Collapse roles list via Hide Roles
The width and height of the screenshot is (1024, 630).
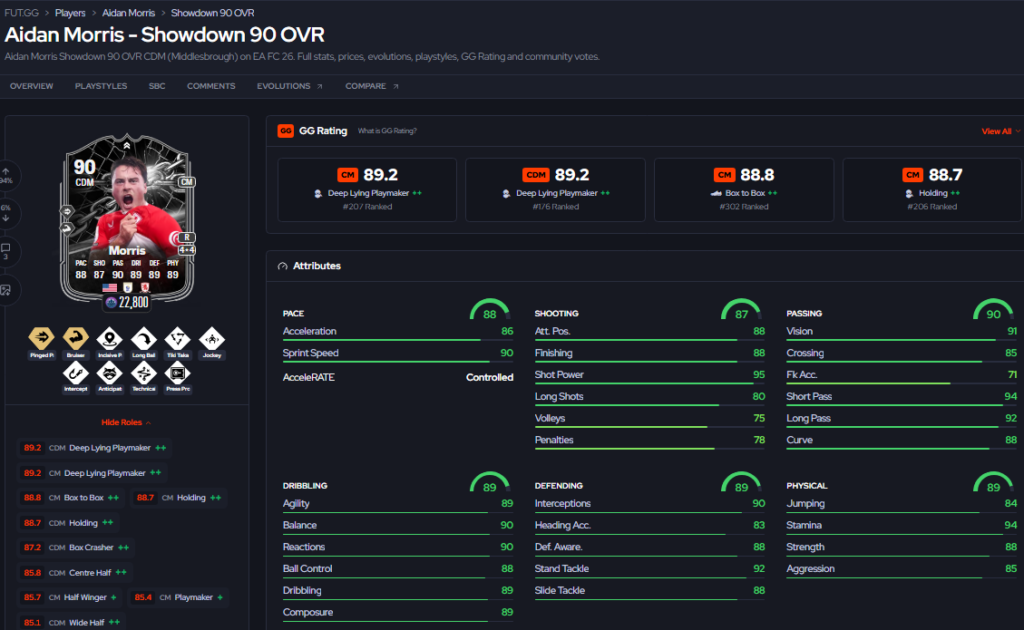pos(126,422)
